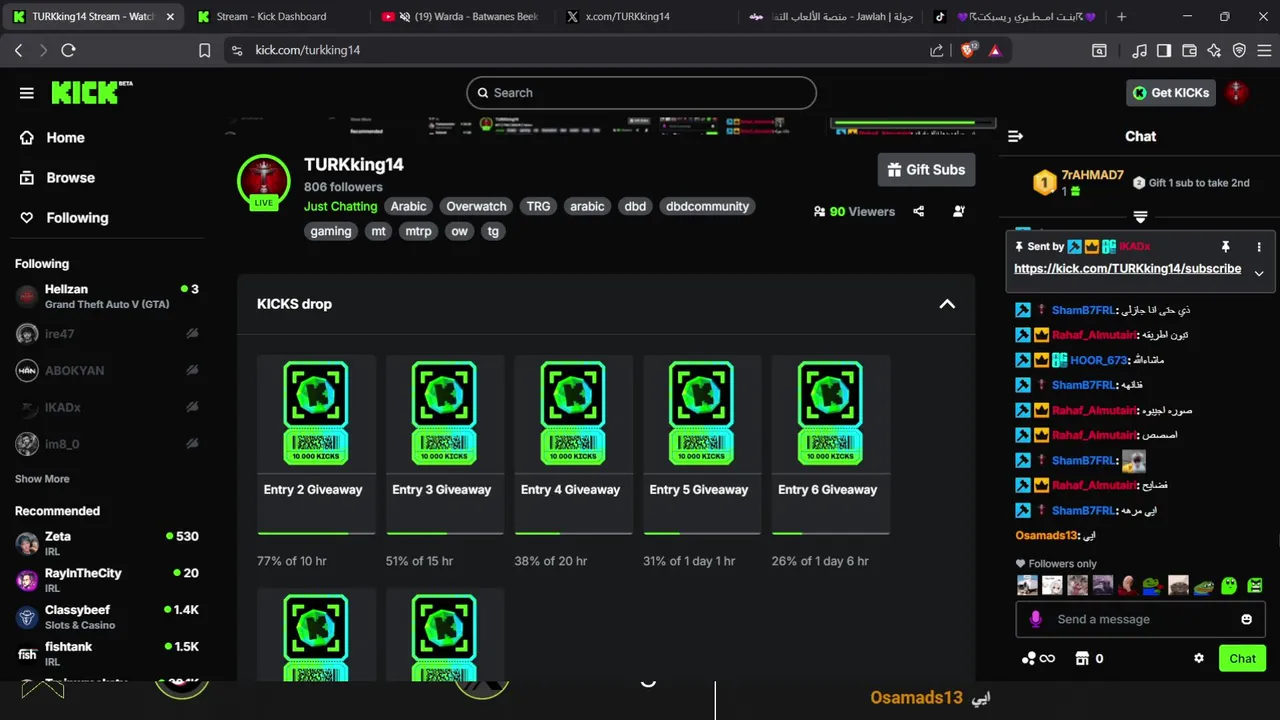
Task: Send message with green Chat button
Action: coord(1242,658)
